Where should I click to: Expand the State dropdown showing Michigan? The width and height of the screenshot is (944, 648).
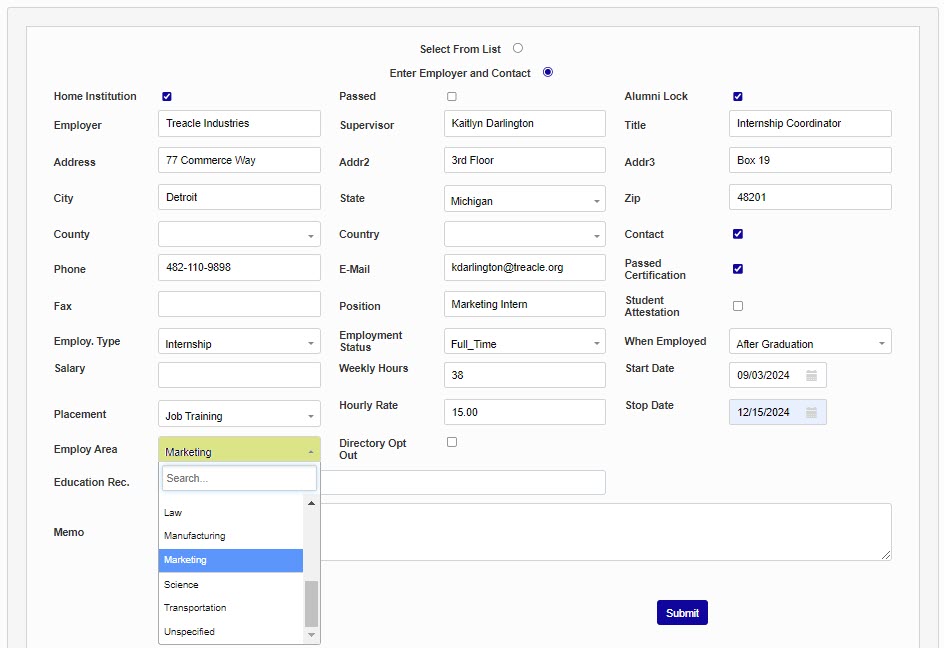point(525,200)
